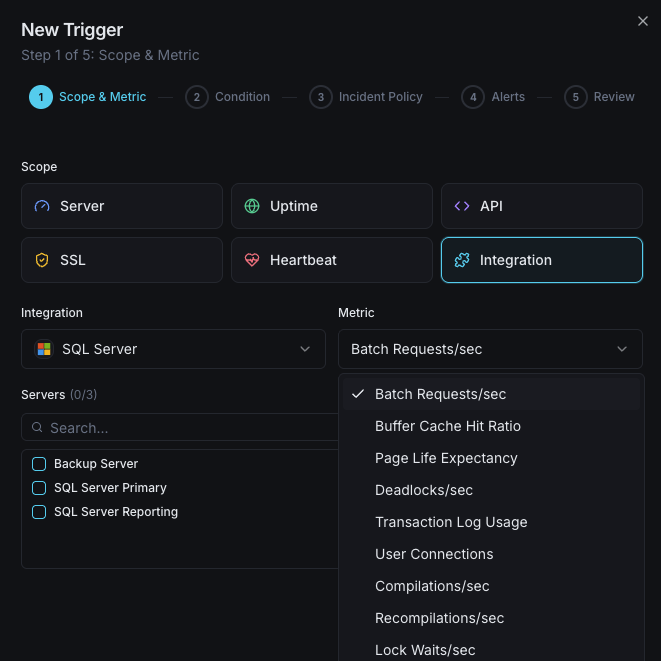The height and width of the screenshot is (661, 661).
Task: Select Recompilations/sec metric option
Action: click(491, 618)
